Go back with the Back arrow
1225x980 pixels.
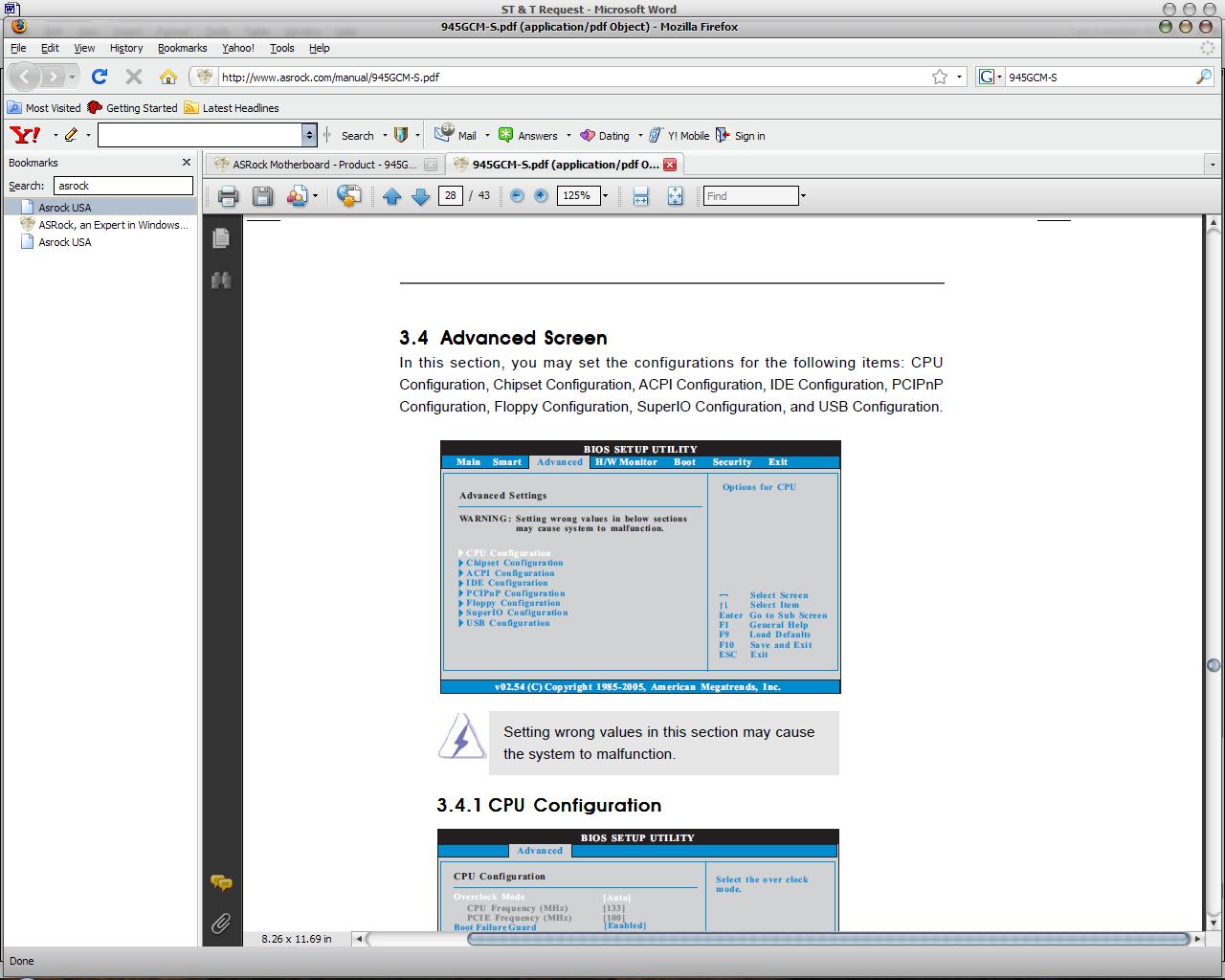pyautogui.click(x=25, y=77)
